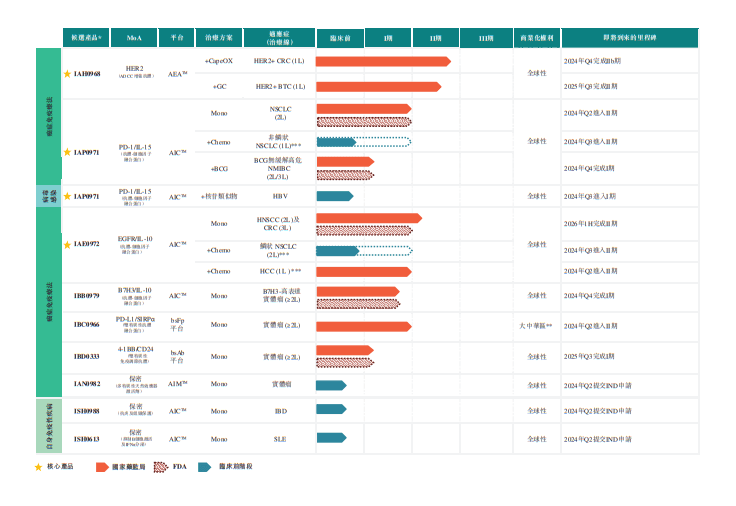
Task: Click the IBB0979 product name
Action: [x=87, y=296]
